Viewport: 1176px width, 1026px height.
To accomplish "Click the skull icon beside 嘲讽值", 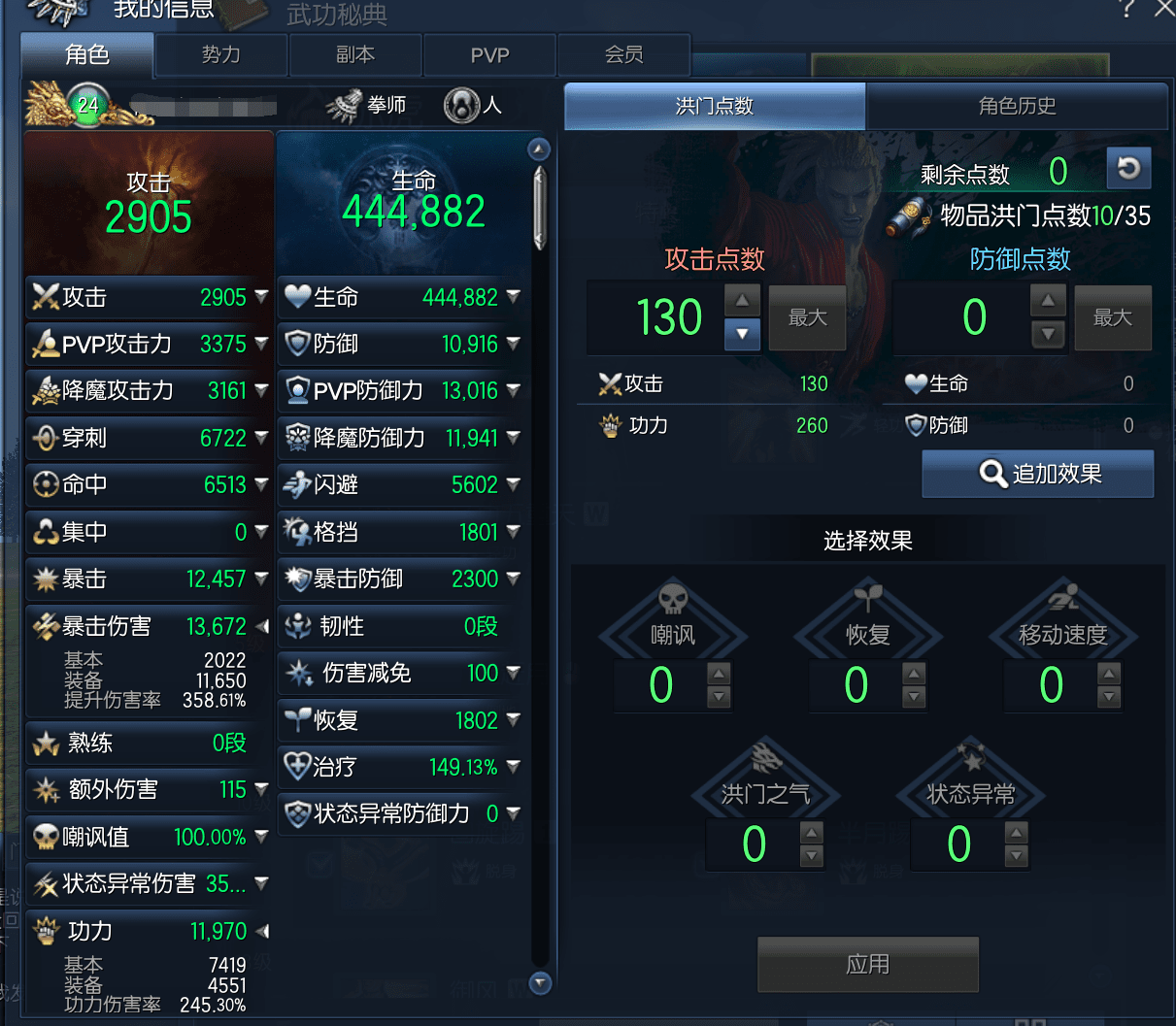I will pyautogui.click(x=46, y=837).
